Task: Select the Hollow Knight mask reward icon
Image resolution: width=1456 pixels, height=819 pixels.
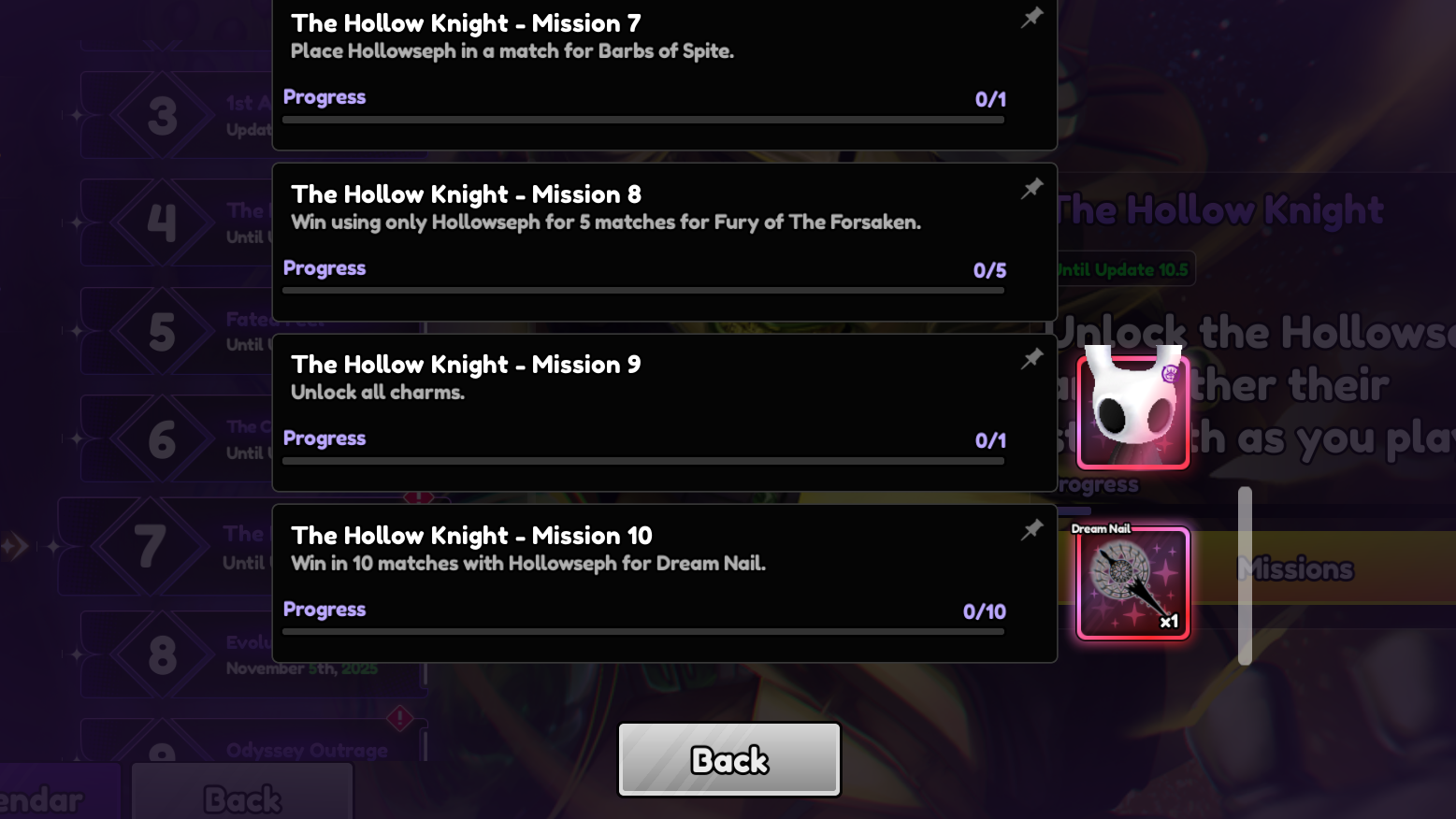Action: click(1132, 409)
